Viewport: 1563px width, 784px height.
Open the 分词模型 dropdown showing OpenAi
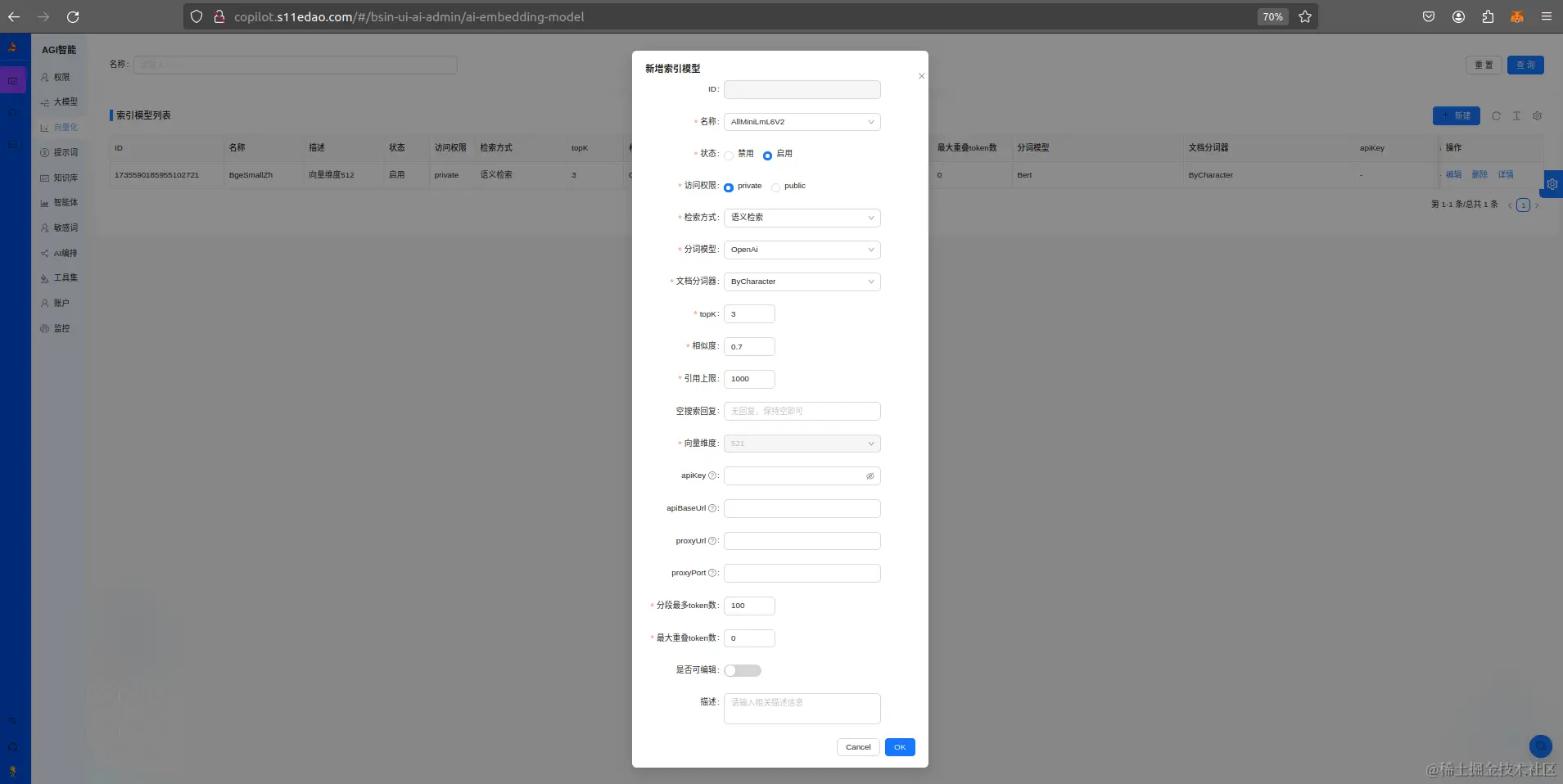tap(802, 250)
